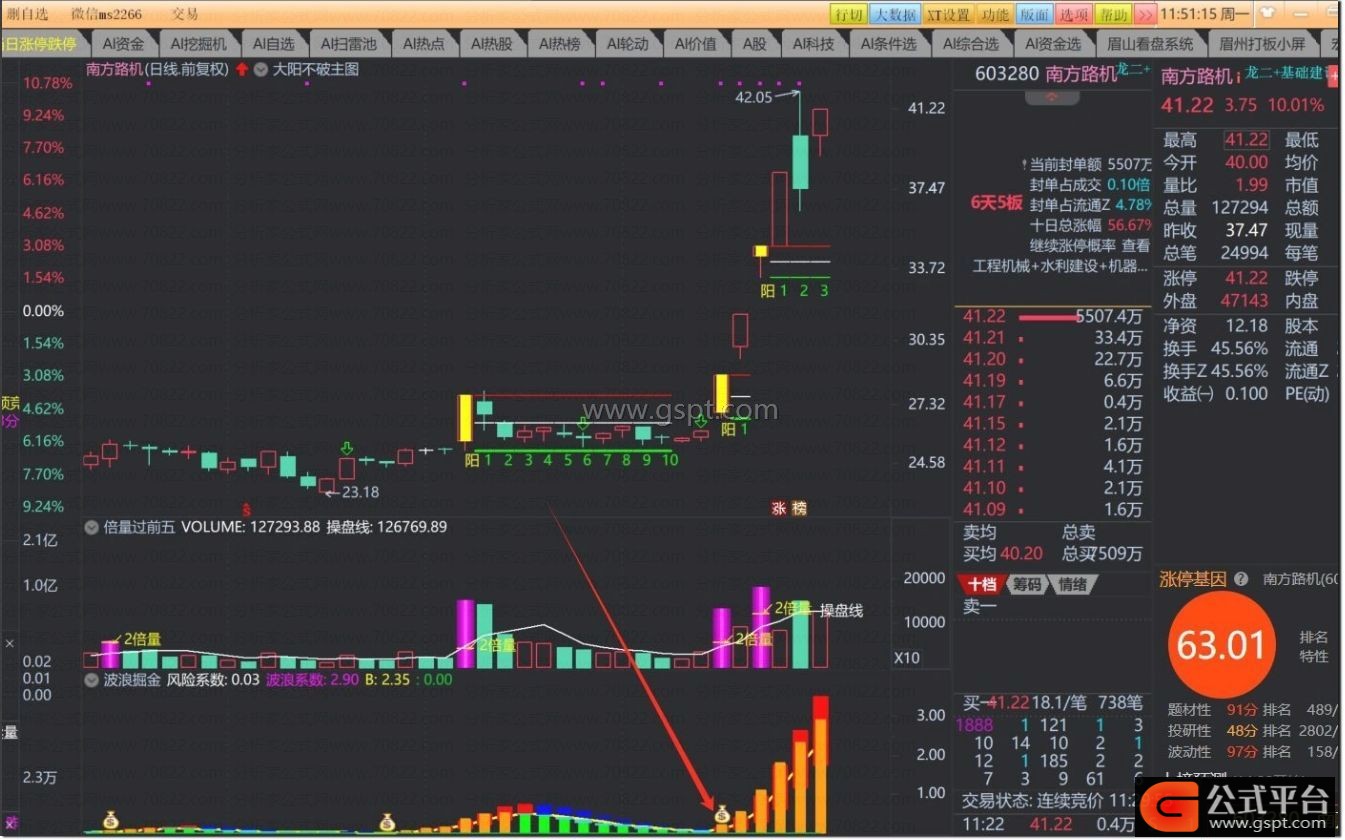Switch to the AI轮动 tab
The height and width of the screenshot is (840, 1345).
click(x=628, y=44)
